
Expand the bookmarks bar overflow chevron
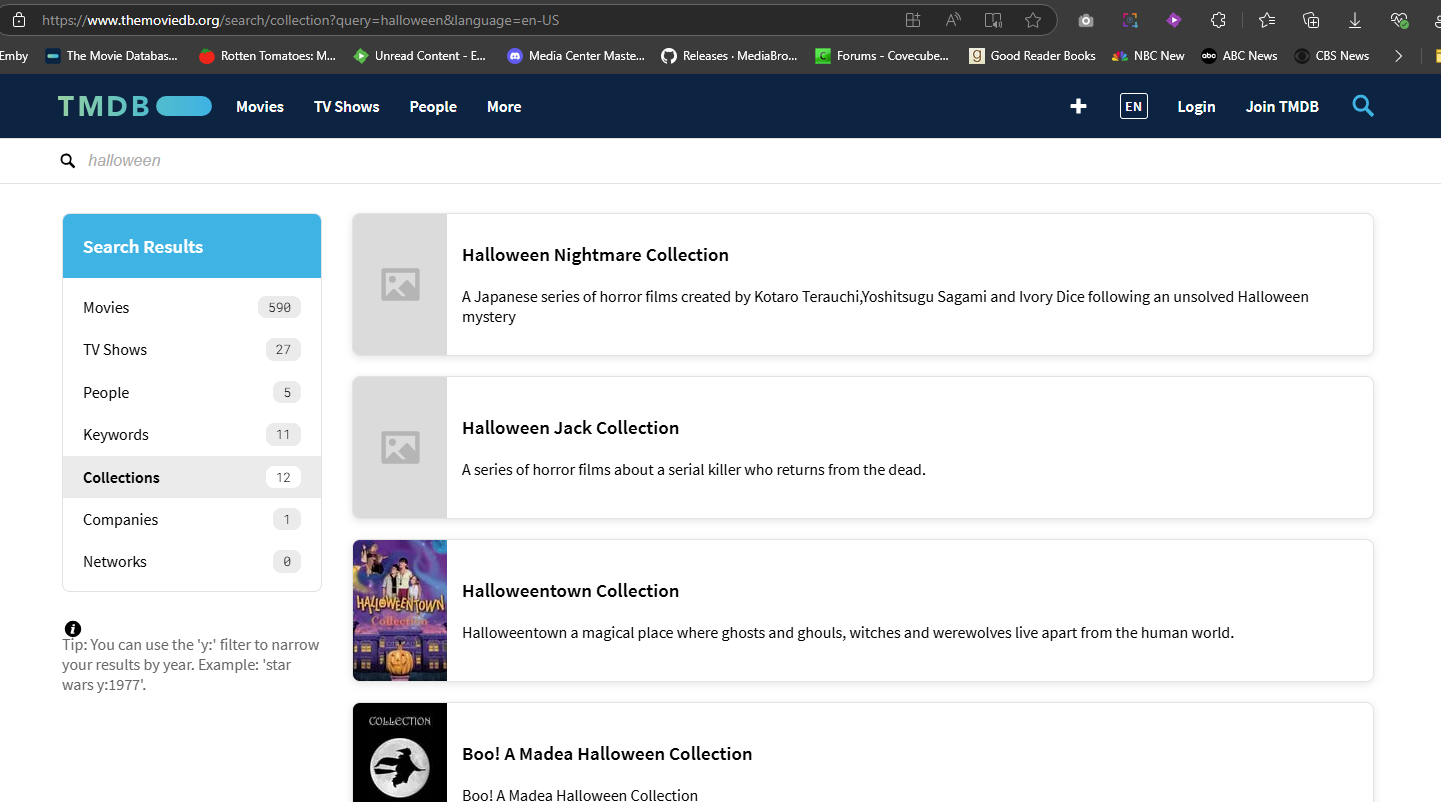pos(1398,56)
